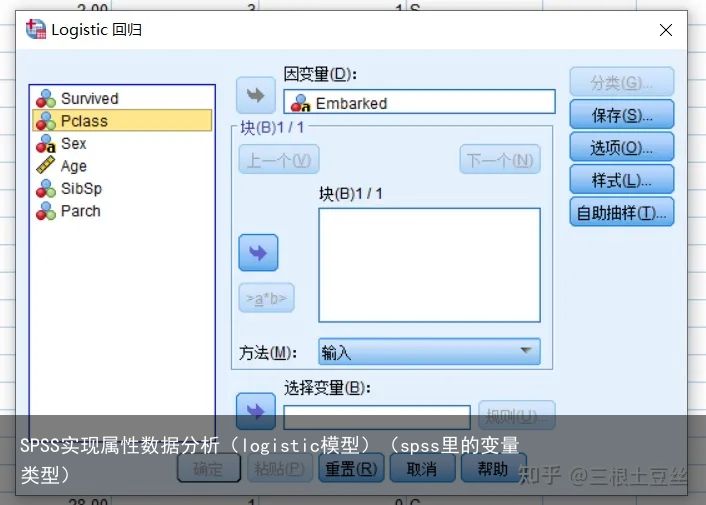Click the 分类(G) button
The image size is (706, 505).
tap(622, 82)
